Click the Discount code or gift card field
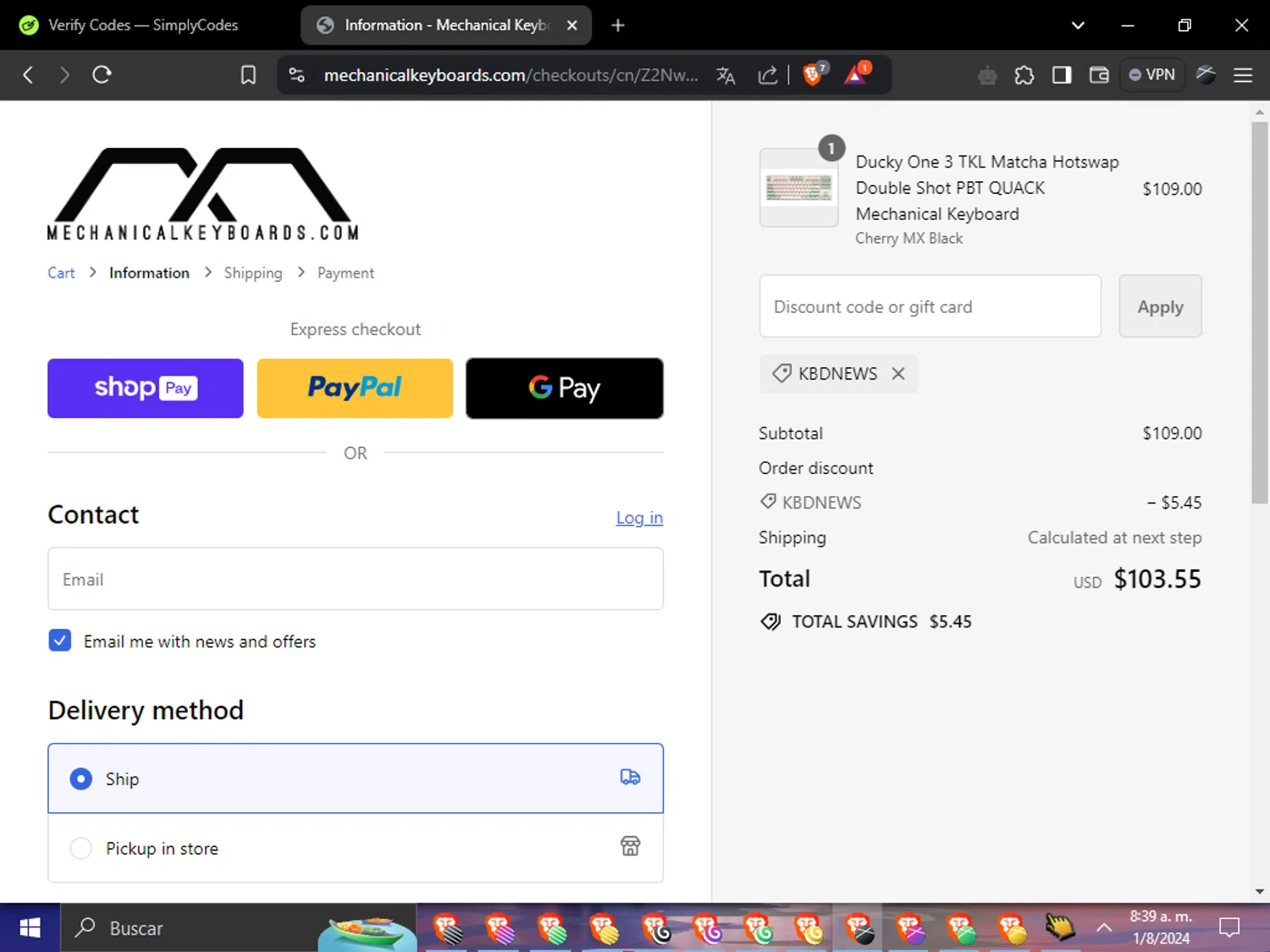The height and width of the screenshot is (952, 1270). pos(930,306)
